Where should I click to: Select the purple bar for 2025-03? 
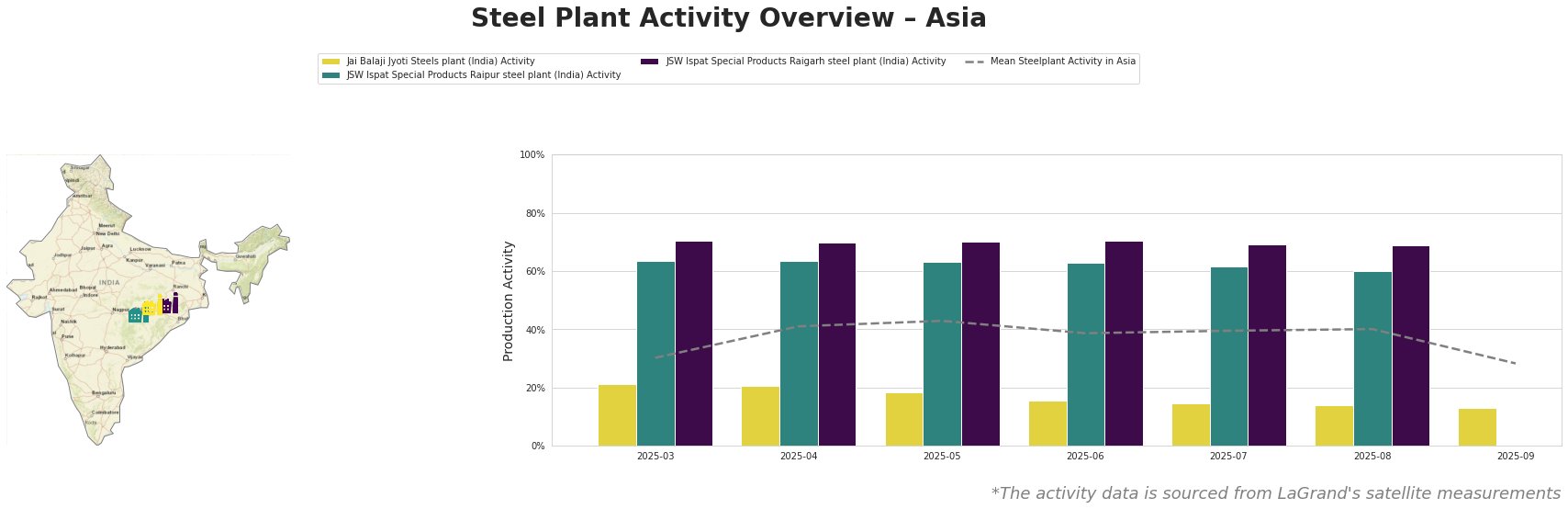(694, 344)
